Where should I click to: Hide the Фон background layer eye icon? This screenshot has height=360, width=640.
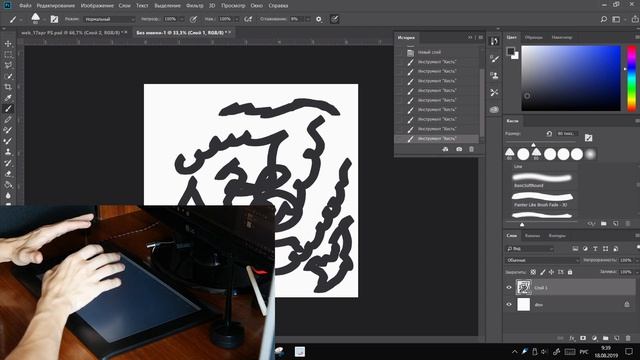coord(509,304)
